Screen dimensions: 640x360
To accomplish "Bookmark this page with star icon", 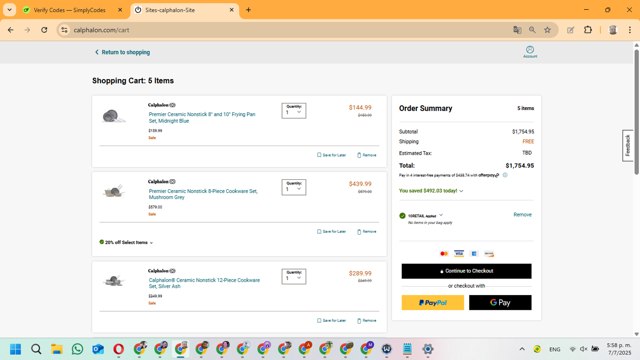I will pyautogui.click(x=547, y=30).
